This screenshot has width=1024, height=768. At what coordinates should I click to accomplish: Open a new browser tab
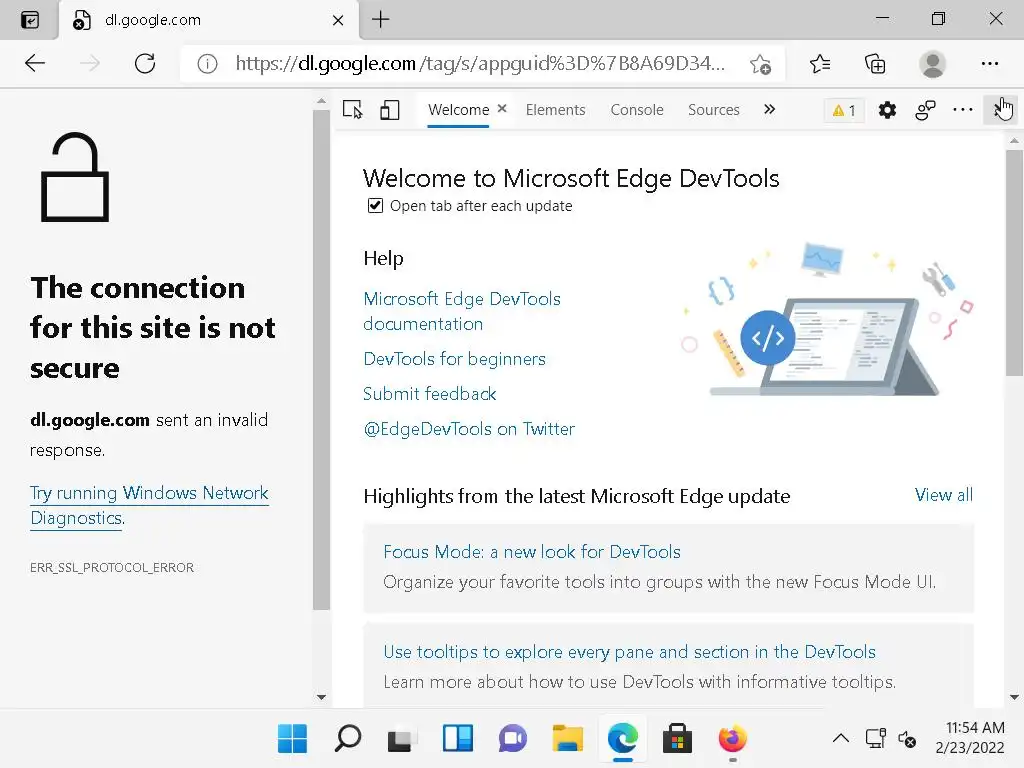380,20
